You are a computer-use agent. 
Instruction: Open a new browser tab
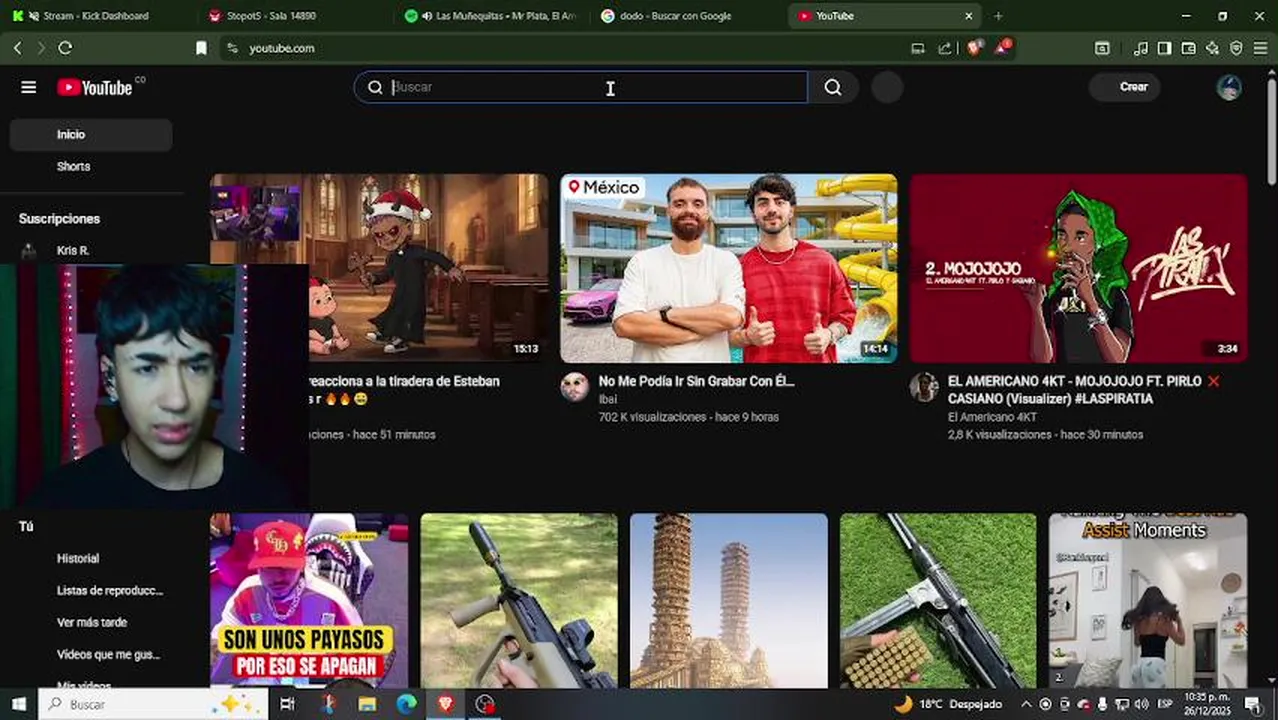click(998, 16)
